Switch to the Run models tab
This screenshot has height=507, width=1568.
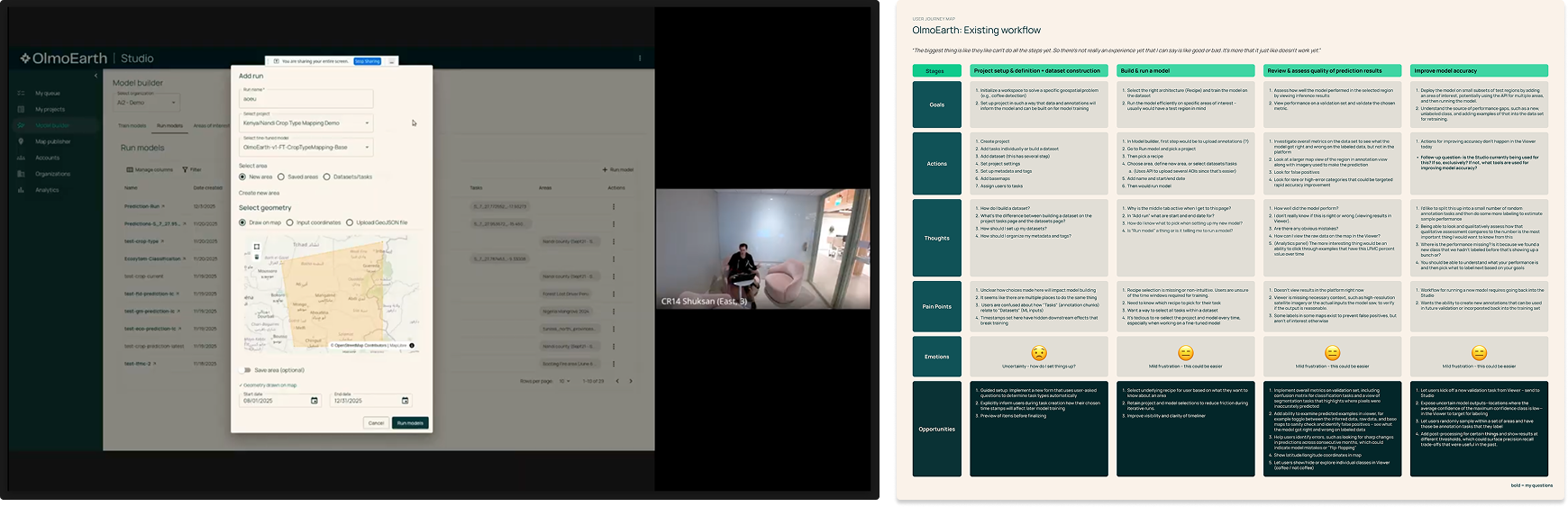pos(169,126)
